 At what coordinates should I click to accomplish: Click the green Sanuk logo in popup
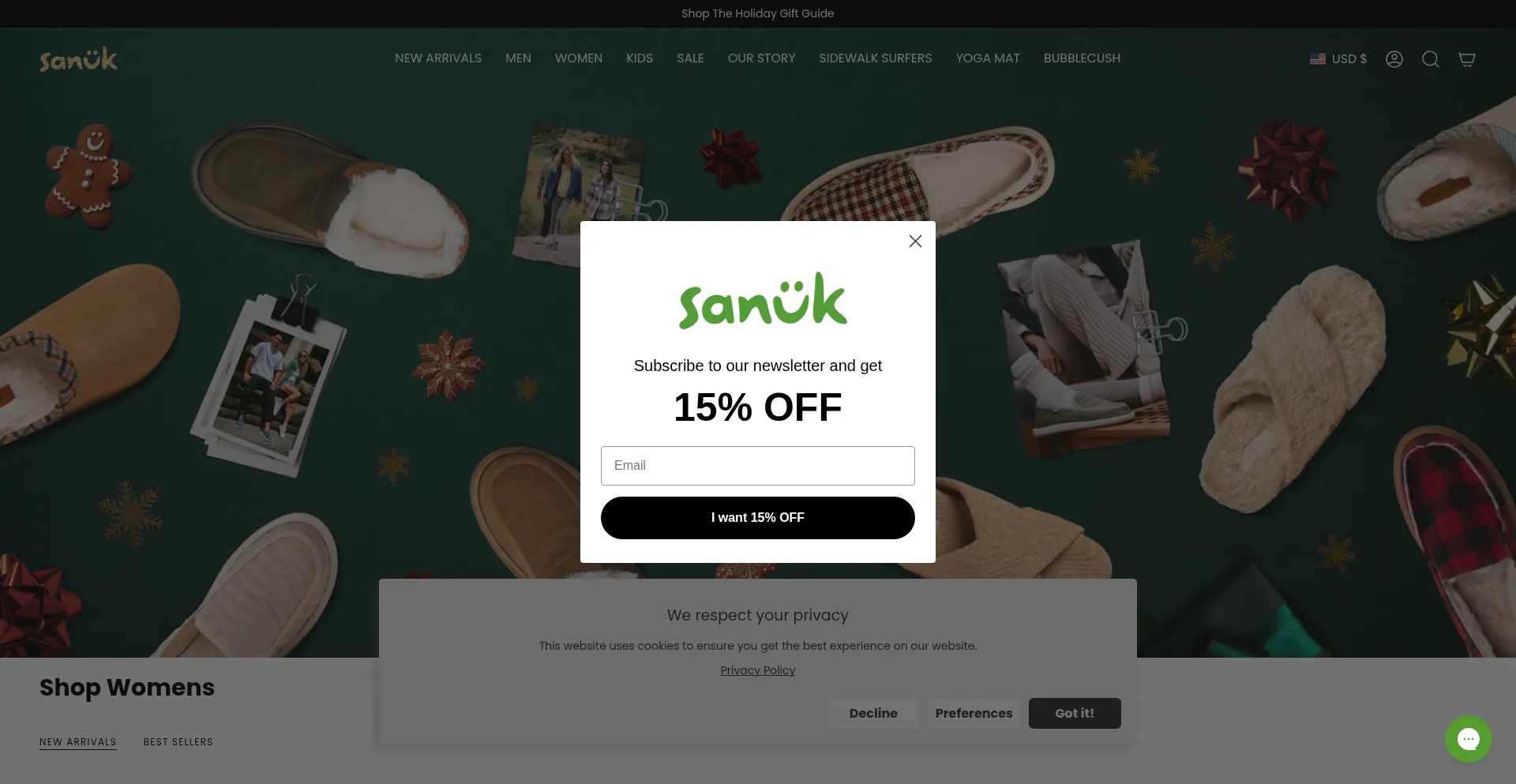[763, 301]
